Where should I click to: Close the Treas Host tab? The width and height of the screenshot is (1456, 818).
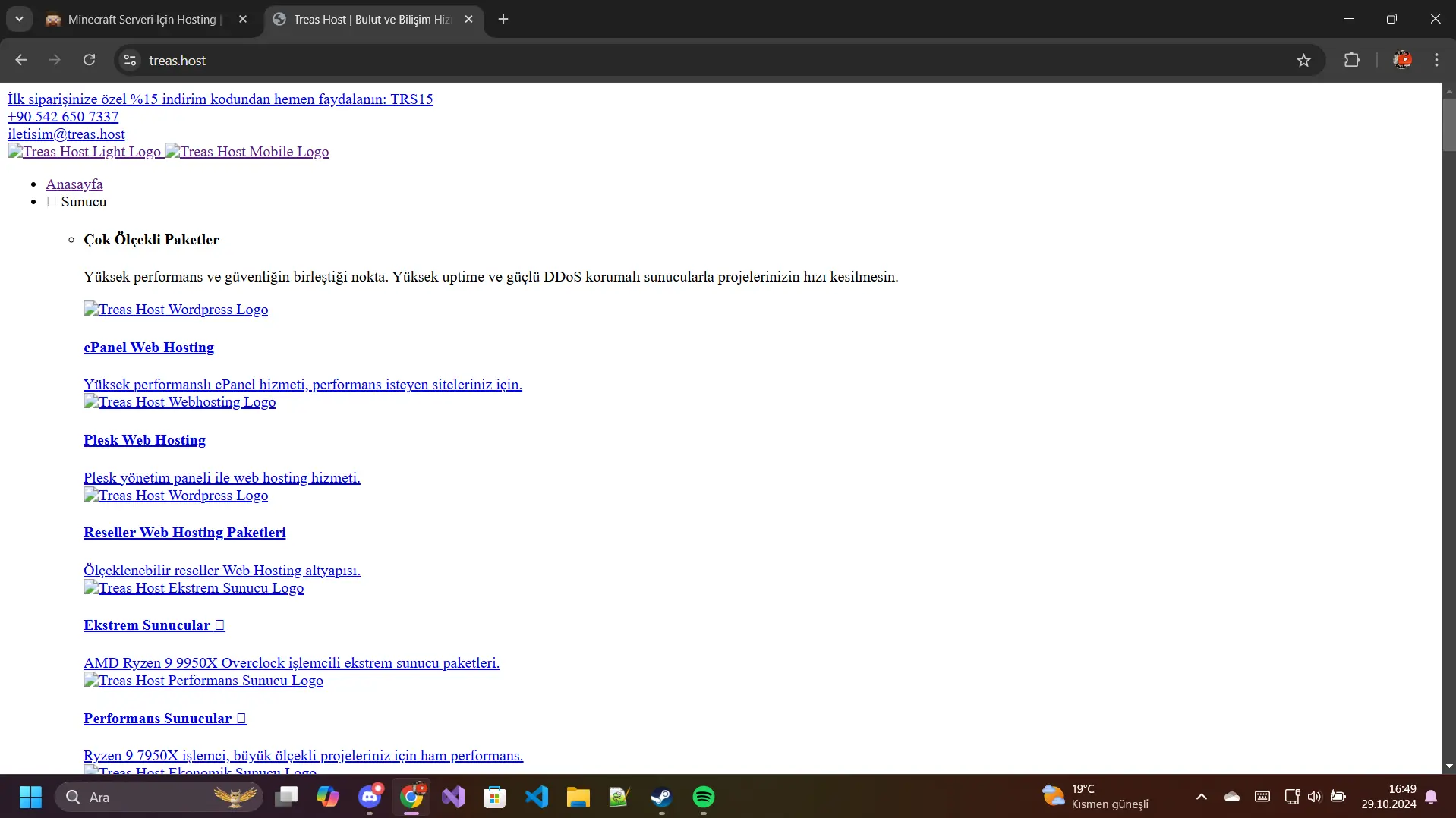point(468,19)
